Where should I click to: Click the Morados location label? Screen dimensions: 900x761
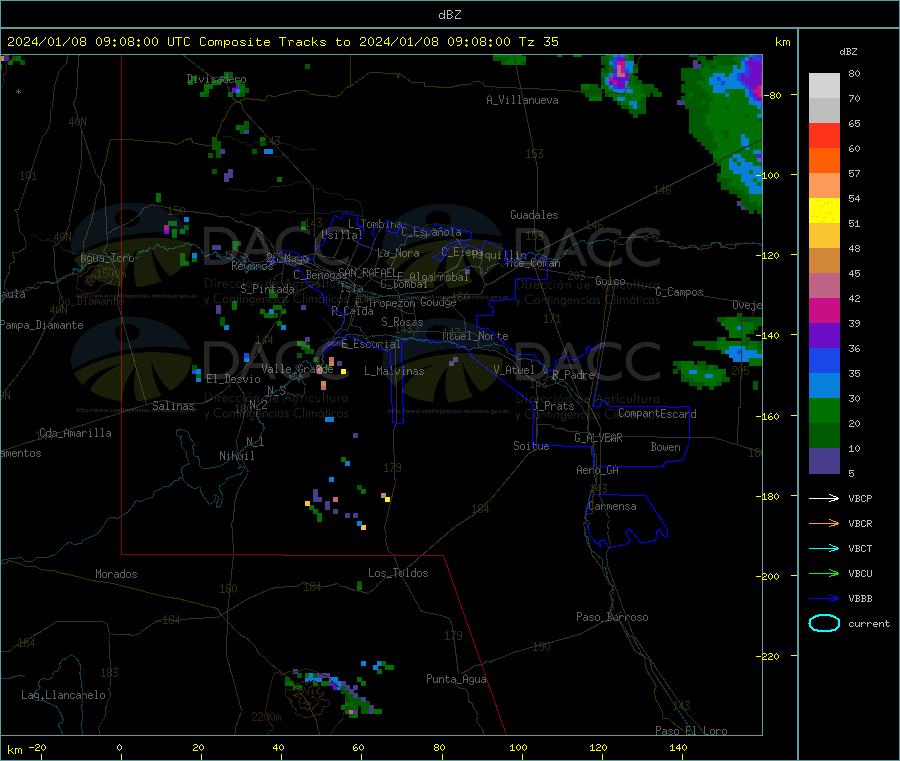(116, 574)
